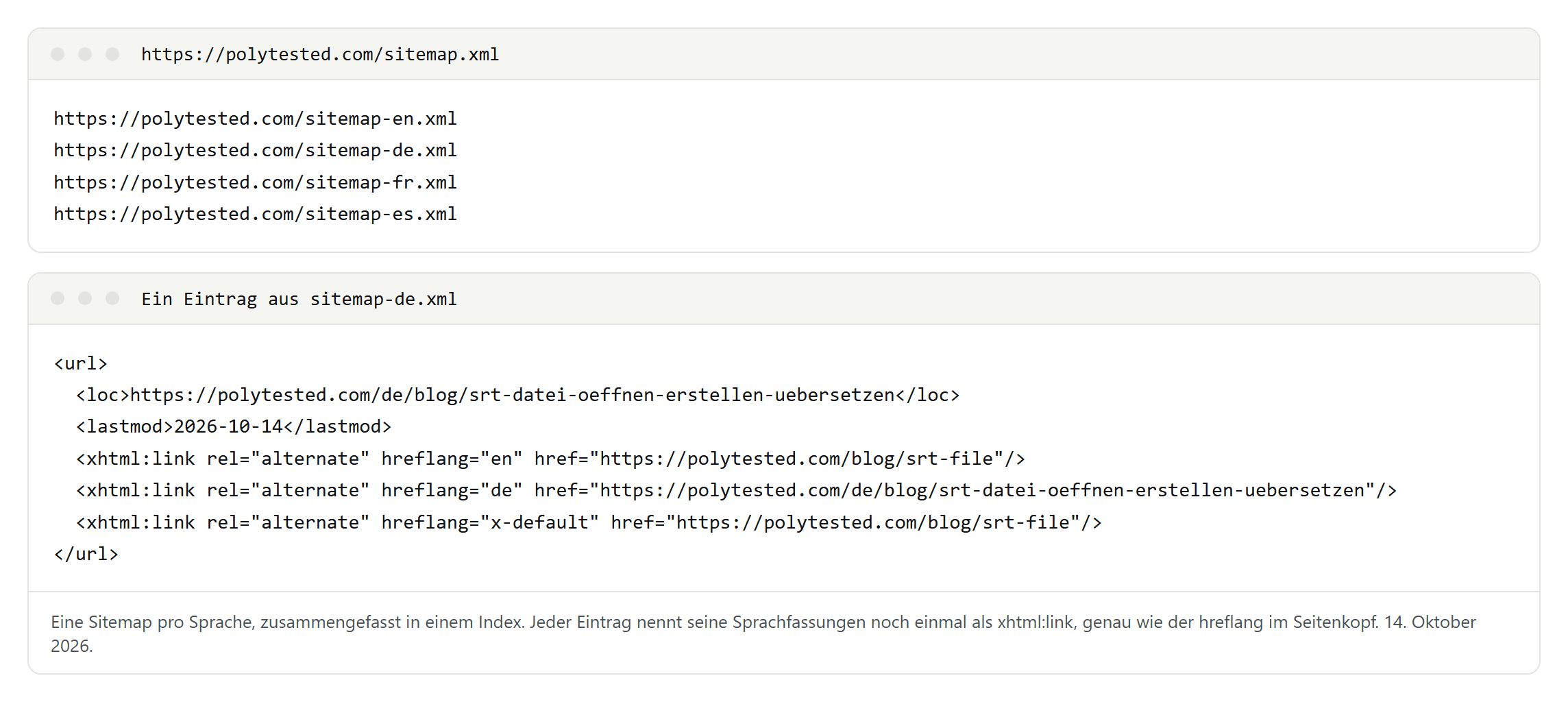Click the opening <url> tag

click(81, 363)
